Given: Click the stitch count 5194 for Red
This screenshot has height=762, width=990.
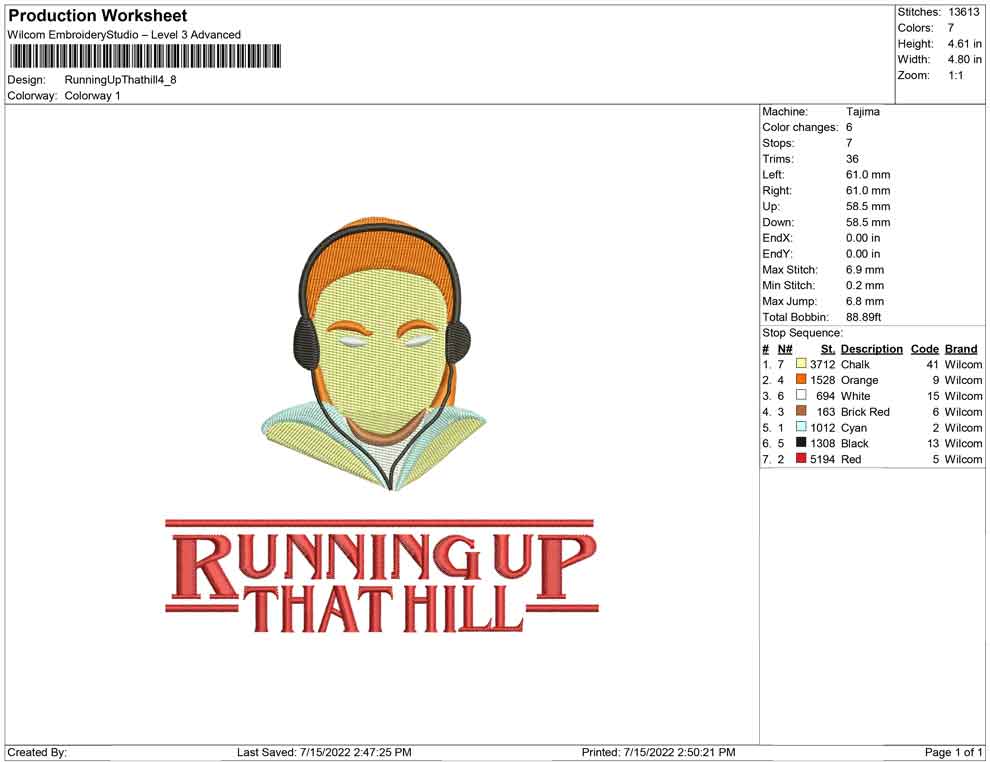Looking at the screenshot, I should click(822, 459).
